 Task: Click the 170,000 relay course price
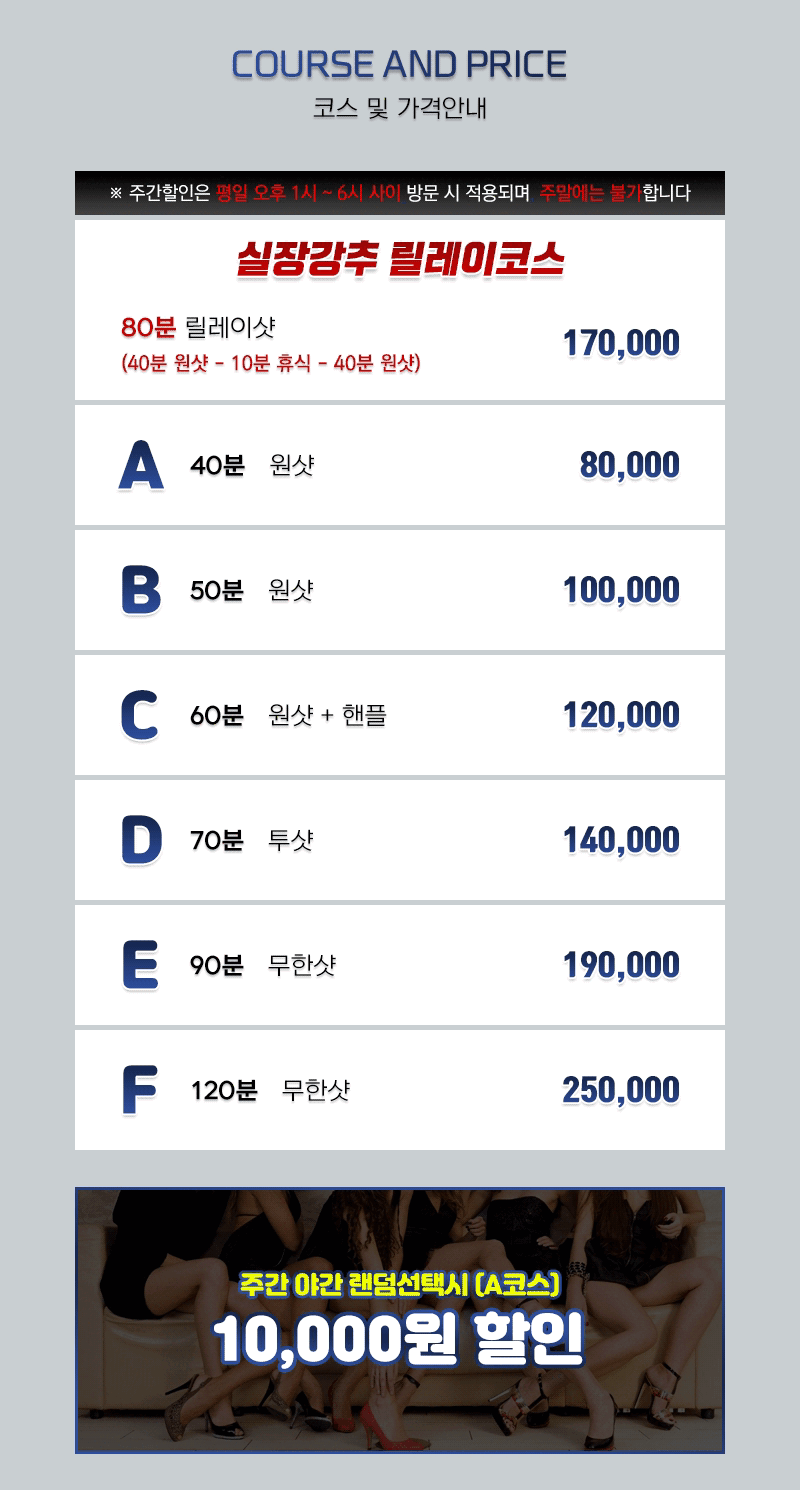pyautogui.click(x=621, y=344)
